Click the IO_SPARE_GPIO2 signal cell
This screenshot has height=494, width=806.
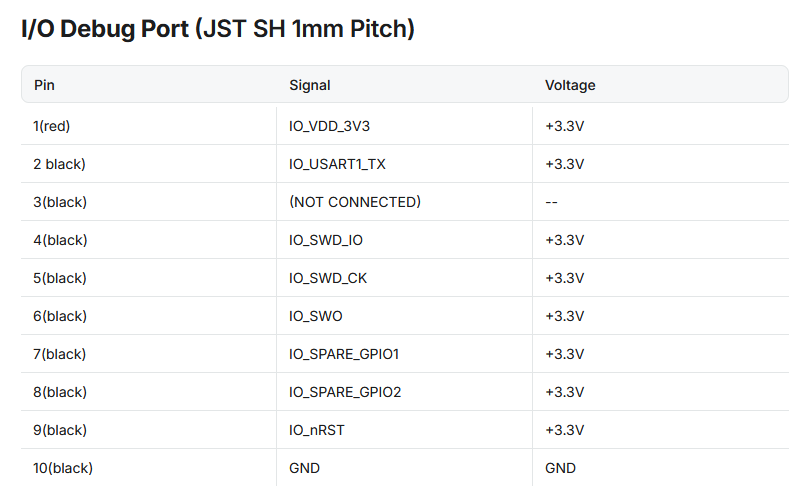click(345, 392)
